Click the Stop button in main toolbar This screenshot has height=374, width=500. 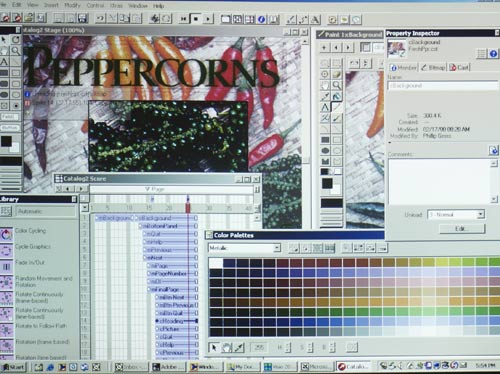pos(196,19)
